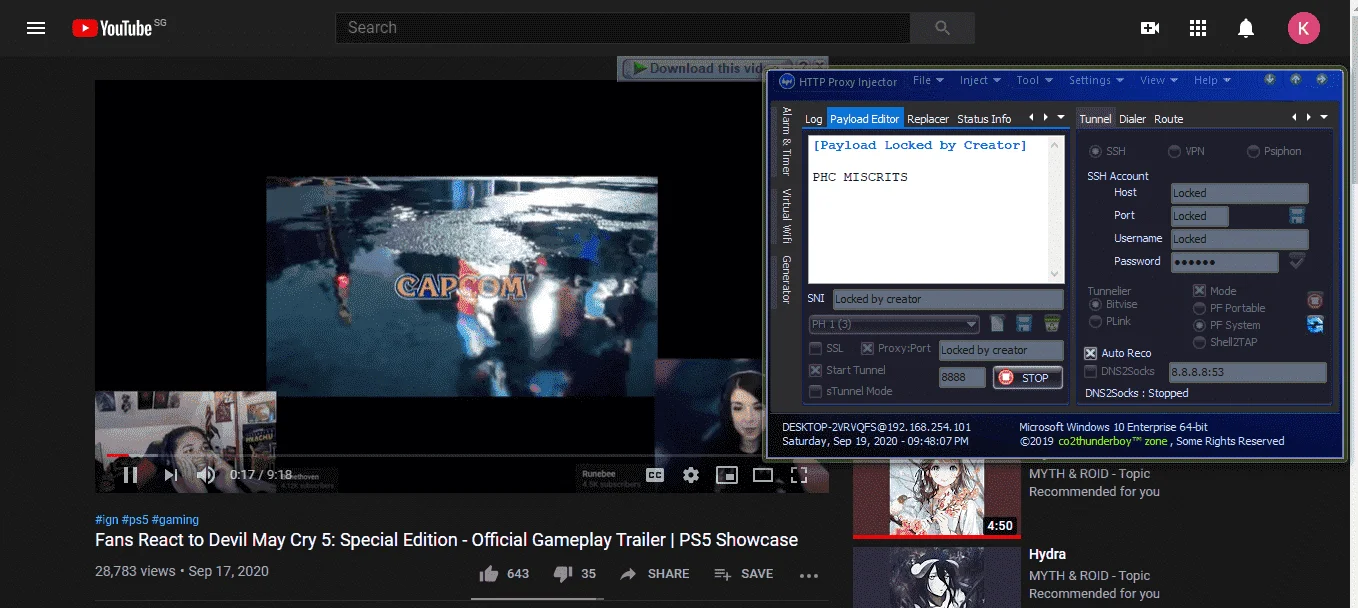Open the Generator side tab
Screen dimensions: 1358x608
point(786,281)
